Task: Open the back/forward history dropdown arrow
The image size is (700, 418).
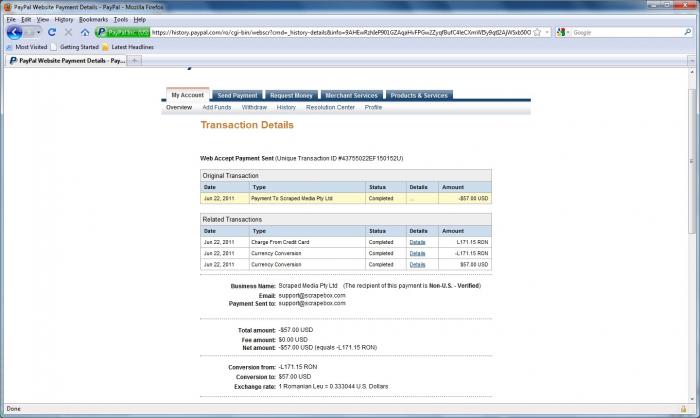Action: click(38, 33)
